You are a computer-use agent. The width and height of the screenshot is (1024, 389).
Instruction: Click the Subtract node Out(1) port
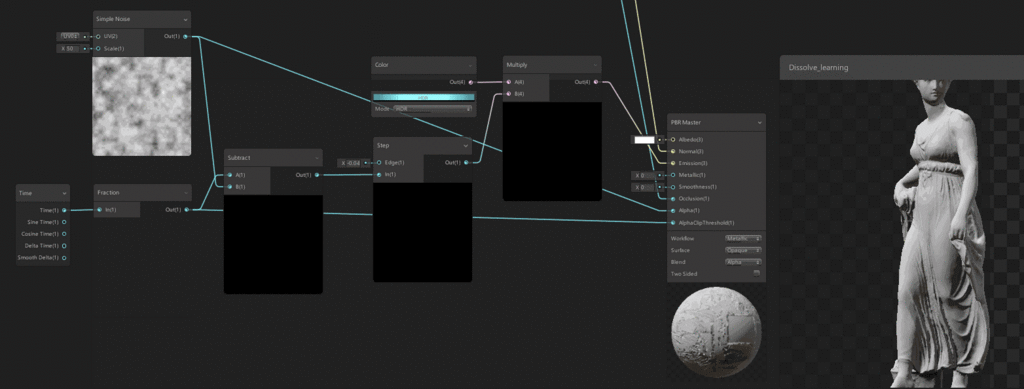pyautogui.click(x=317, y=175)
